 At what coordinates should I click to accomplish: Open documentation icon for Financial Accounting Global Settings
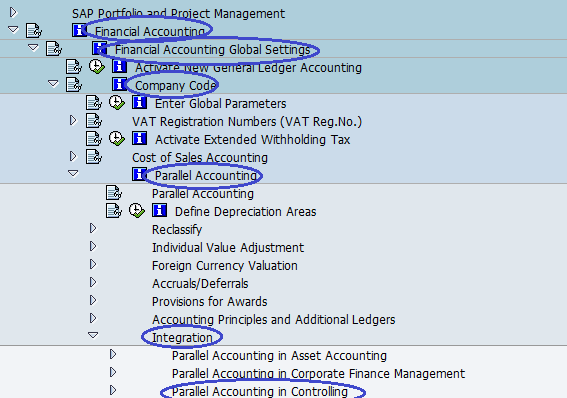pos(54,48)
